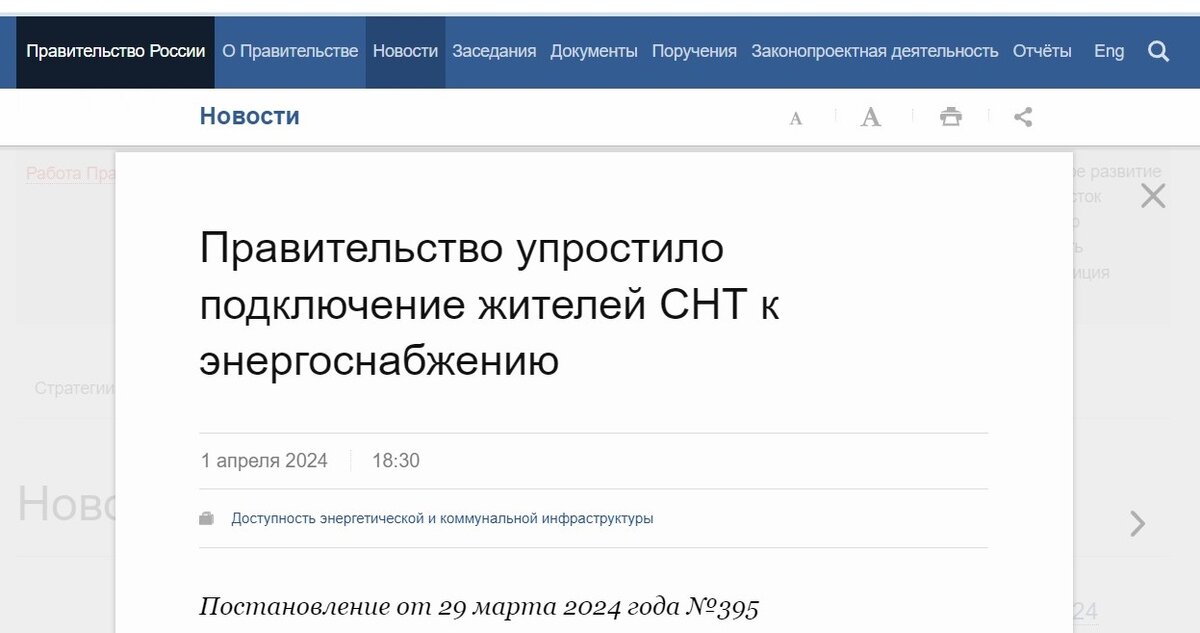Open the Заседания section
Image resolution: width=1200 pixels, height=633 pixels.
(x=494, y=50)
